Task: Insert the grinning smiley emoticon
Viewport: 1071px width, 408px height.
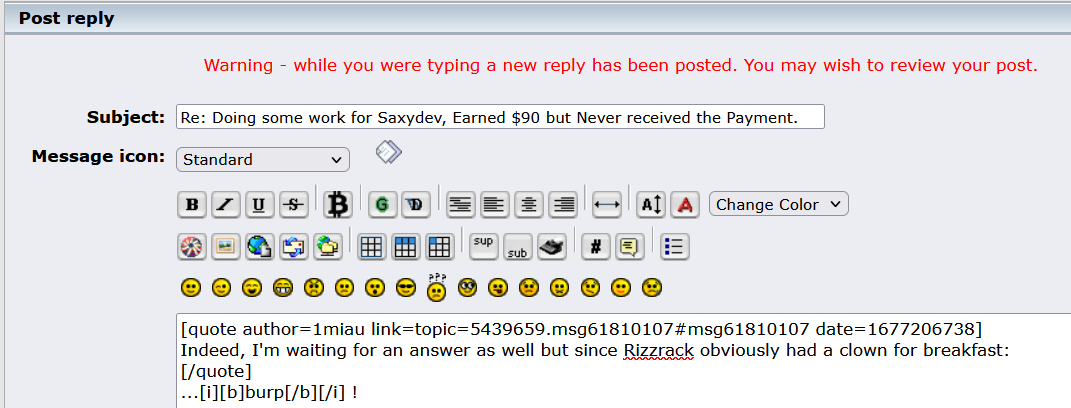Action: pos(282,288)
